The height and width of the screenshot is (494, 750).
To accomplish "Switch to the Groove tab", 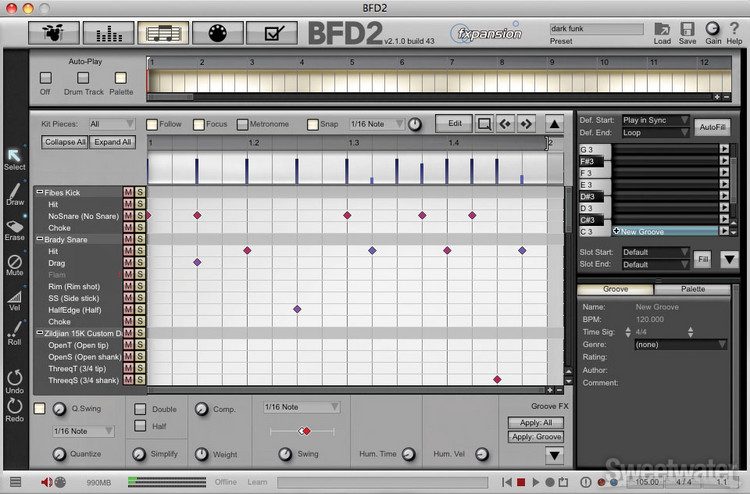I will pos(616,289).
